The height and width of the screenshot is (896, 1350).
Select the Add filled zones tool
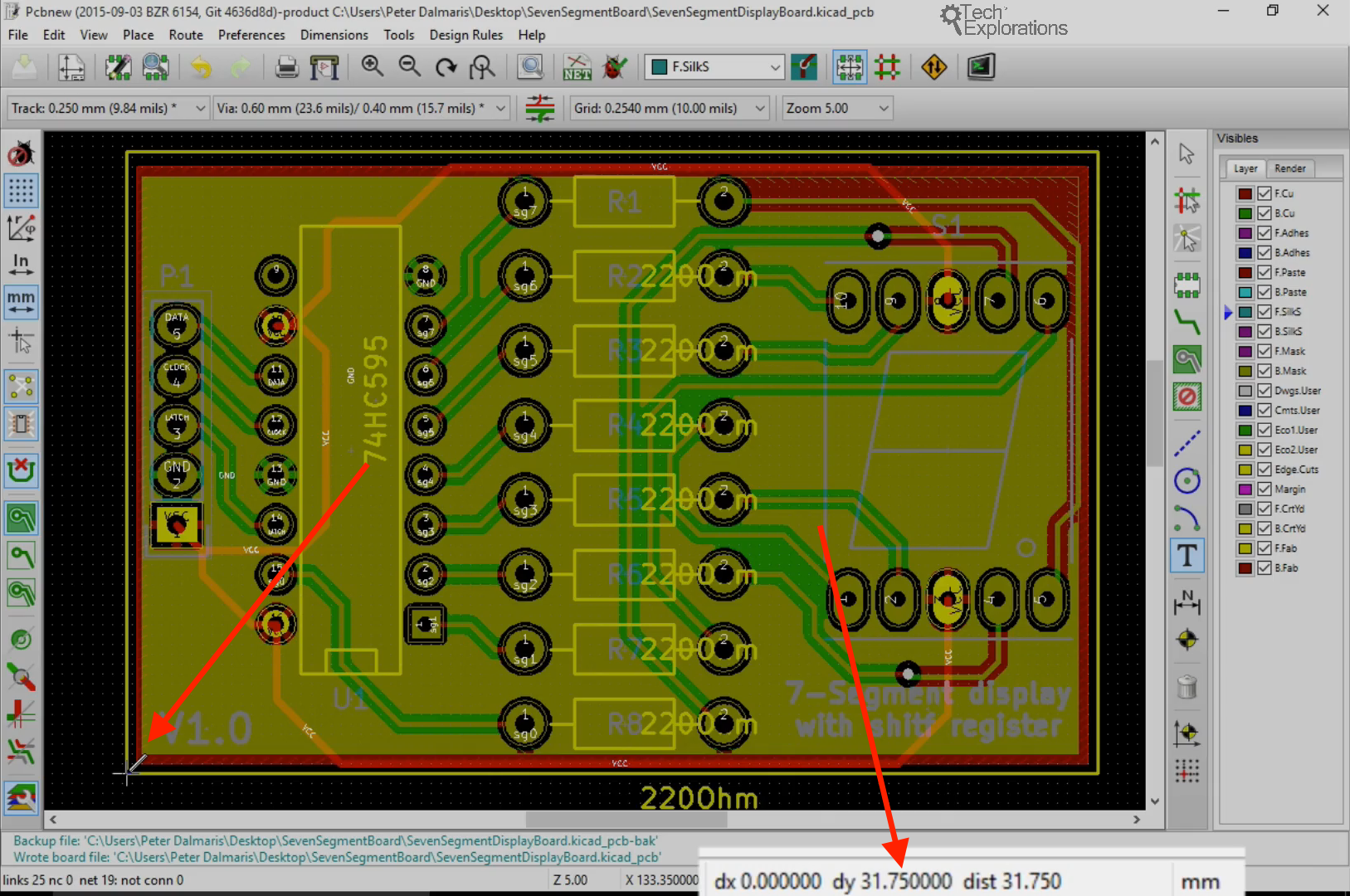coord(1187,358)
